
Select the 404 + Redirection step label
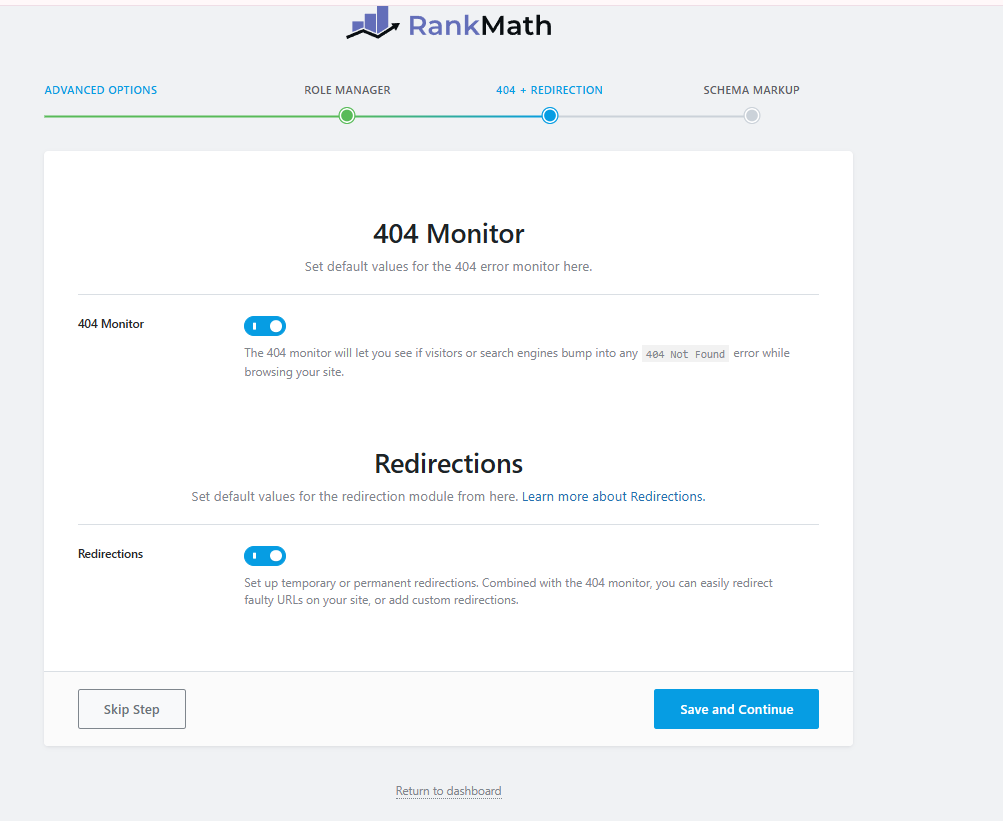coord(549,90)
